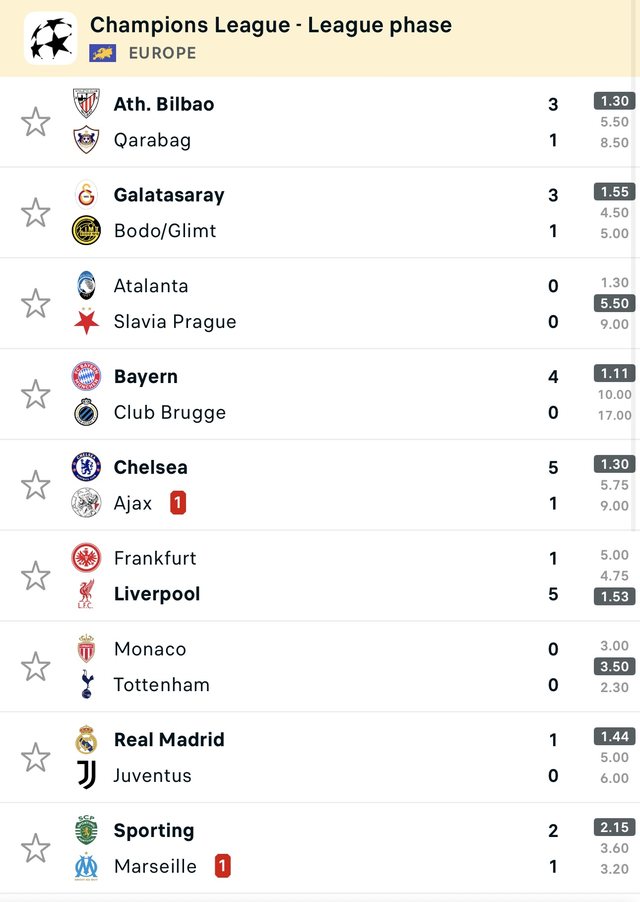Screen dimensions: 640x902
Task: Toggle favorite star for Monaco vs Tottenham
Action: (x=36, y=667)
